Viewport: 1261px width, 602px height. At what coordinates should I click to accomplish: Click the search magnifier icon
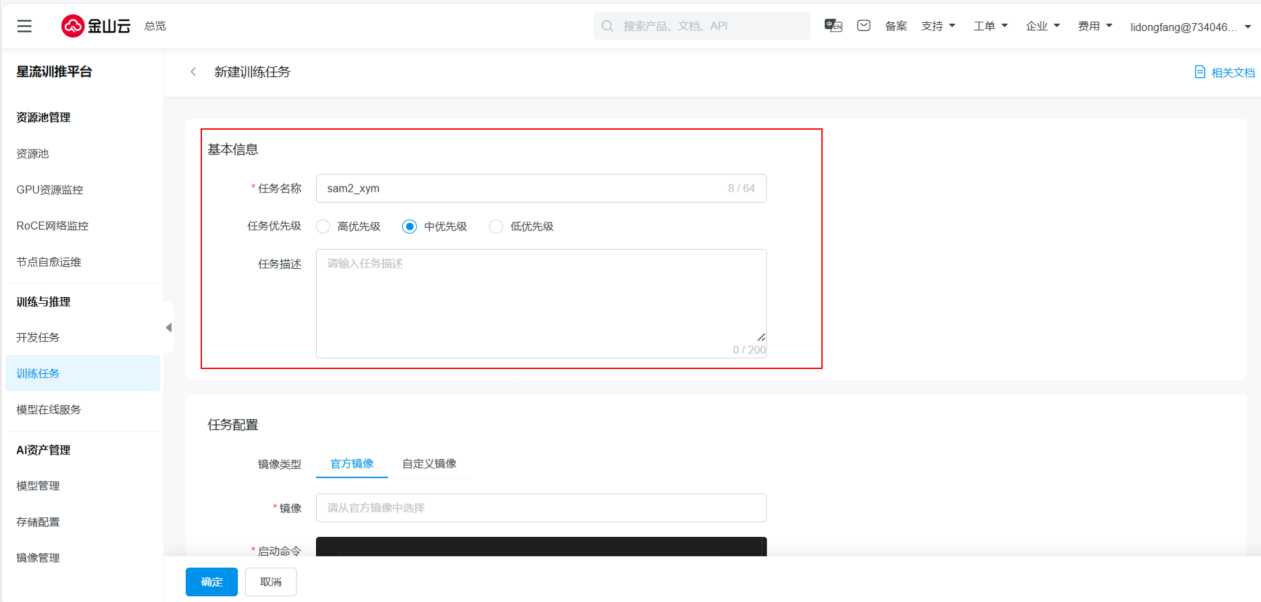point(608,26)
